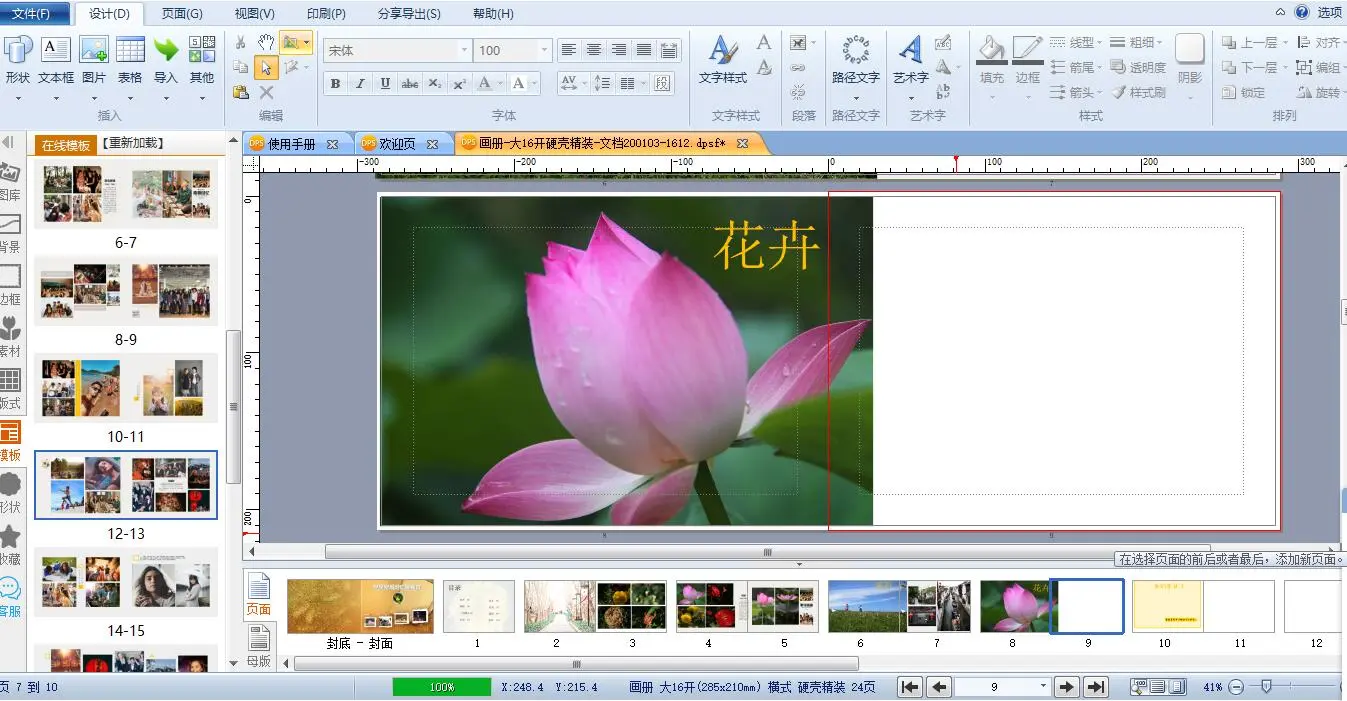The image size is (1347, 701).
Task: Open the 宋体 font name dropdown
Action: [x=464, y=50]
